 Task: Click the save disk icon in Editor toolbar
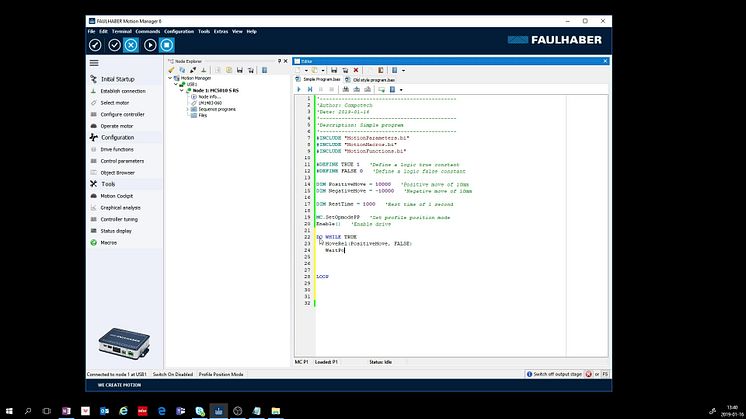334,70
